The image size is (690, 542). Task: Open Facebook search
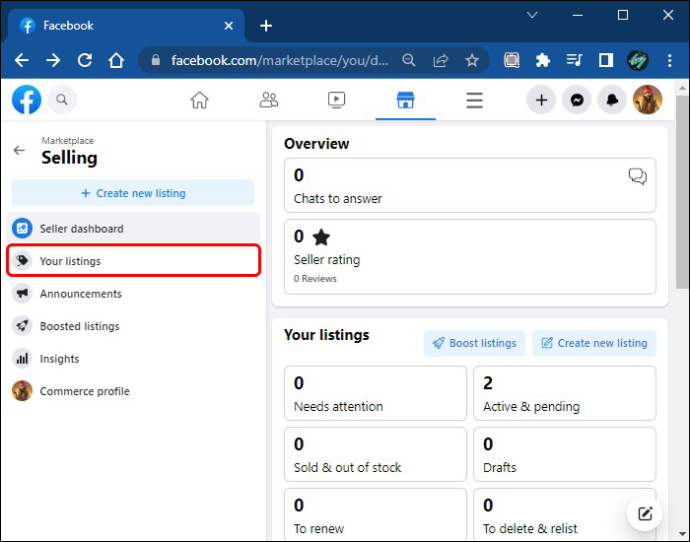(62, 99)
